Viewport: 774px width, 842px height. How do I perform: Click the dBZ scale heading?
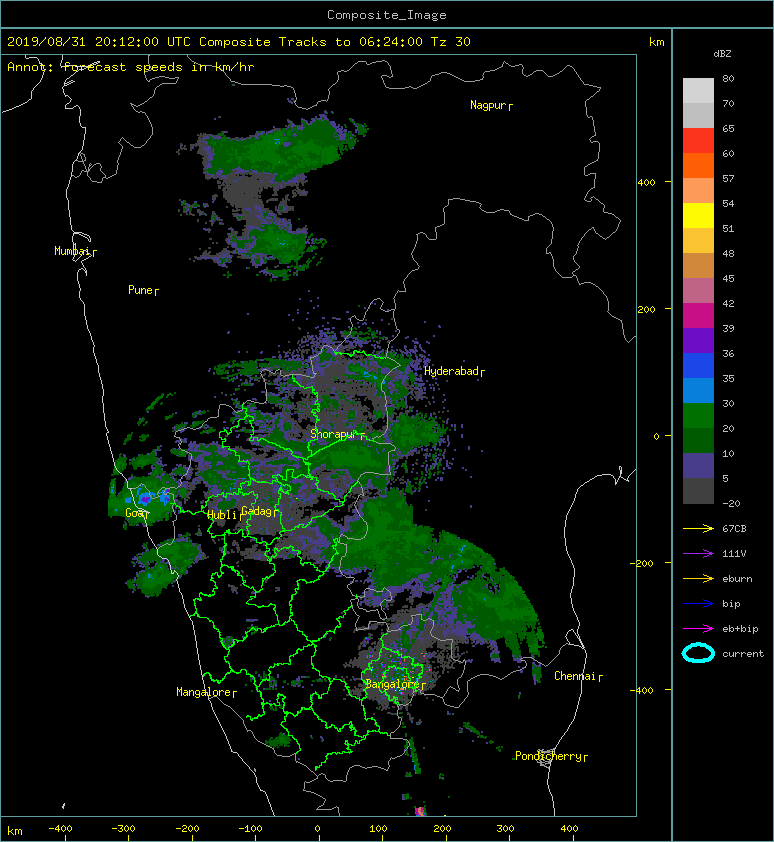[x=722, y=54]
